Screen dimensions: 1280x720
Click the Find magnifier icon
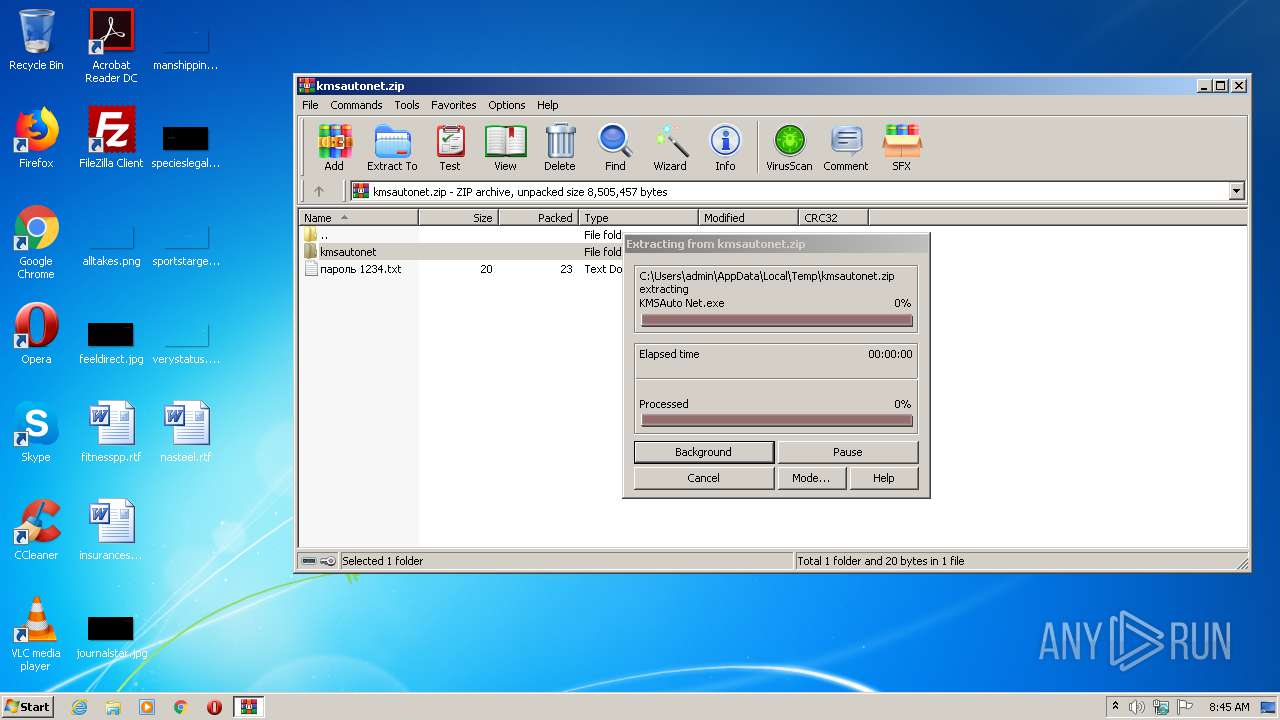click(615, 148)
